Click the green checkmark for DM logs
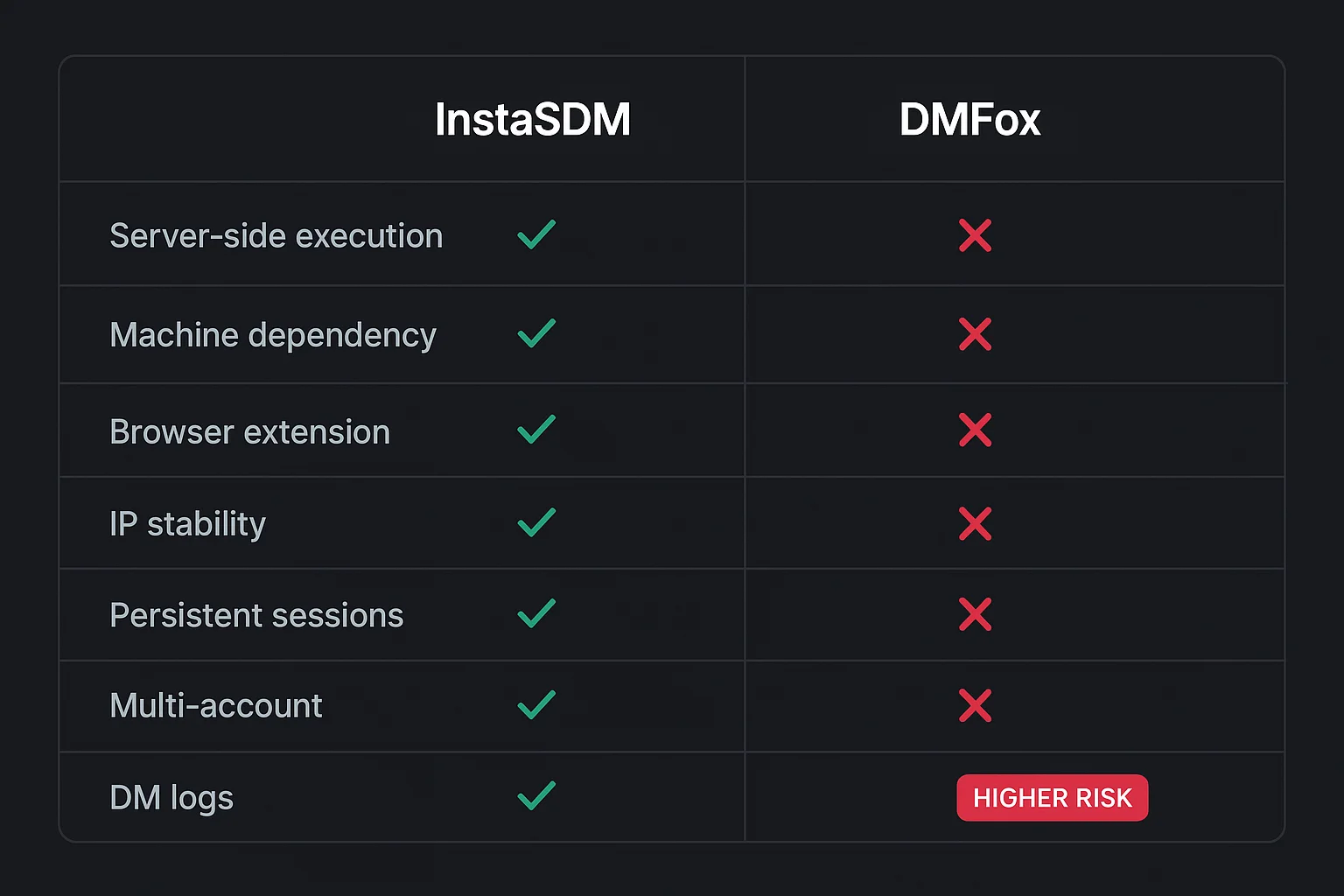 (536, 795)
